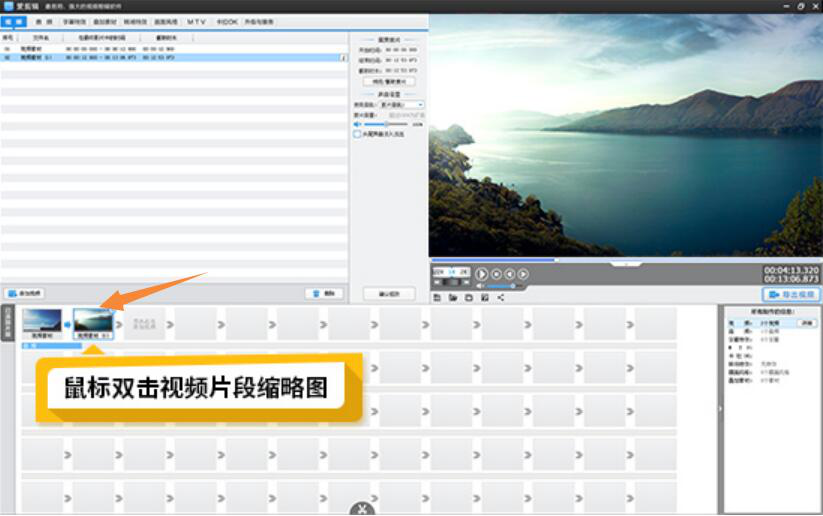823x516 pixels.
Task: Select the first row in the clip list
Action: (174, 49)
